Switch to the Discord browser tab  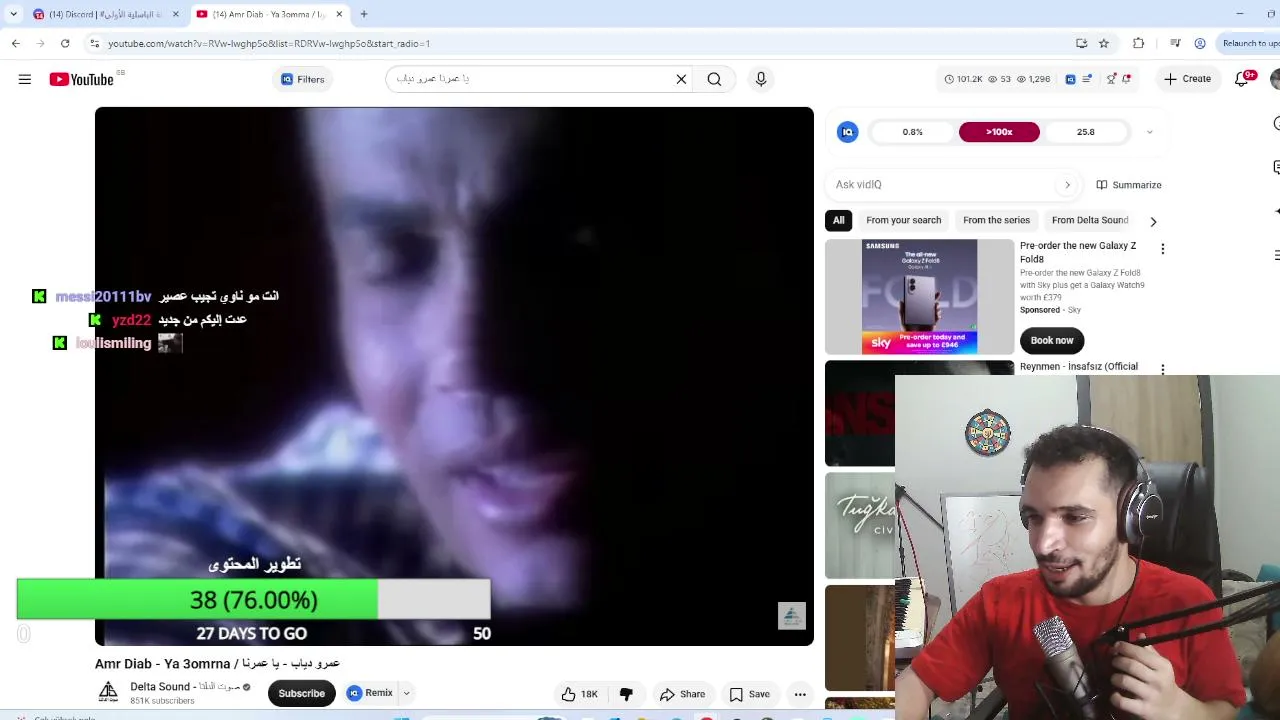click(105, 14)
